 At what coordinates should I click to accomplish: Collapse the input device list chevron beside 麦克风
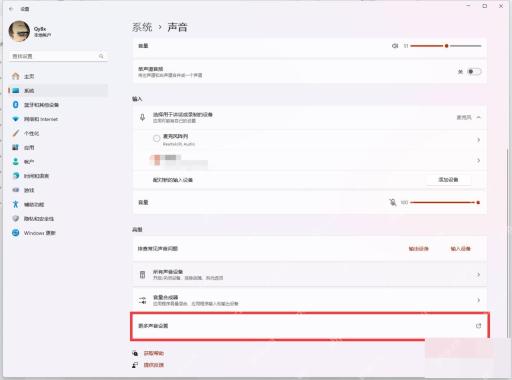tap(478, 117)
